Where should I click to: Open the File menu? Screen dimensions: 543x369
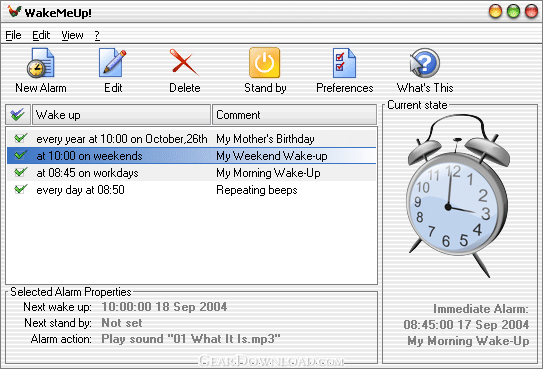(x=13, y=35)
